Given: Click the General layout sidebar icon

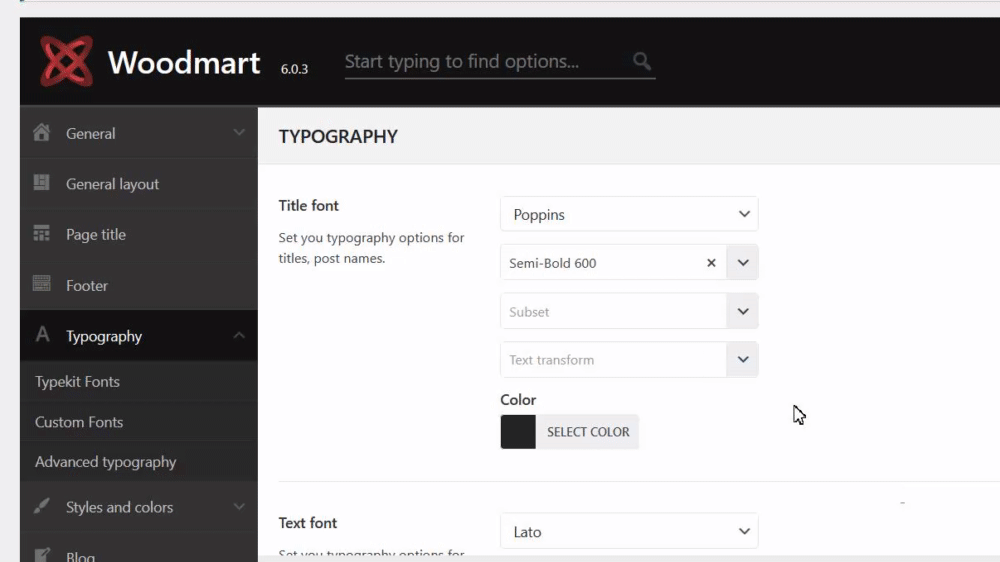Looking at the screenshot, I should click(42, 183).
